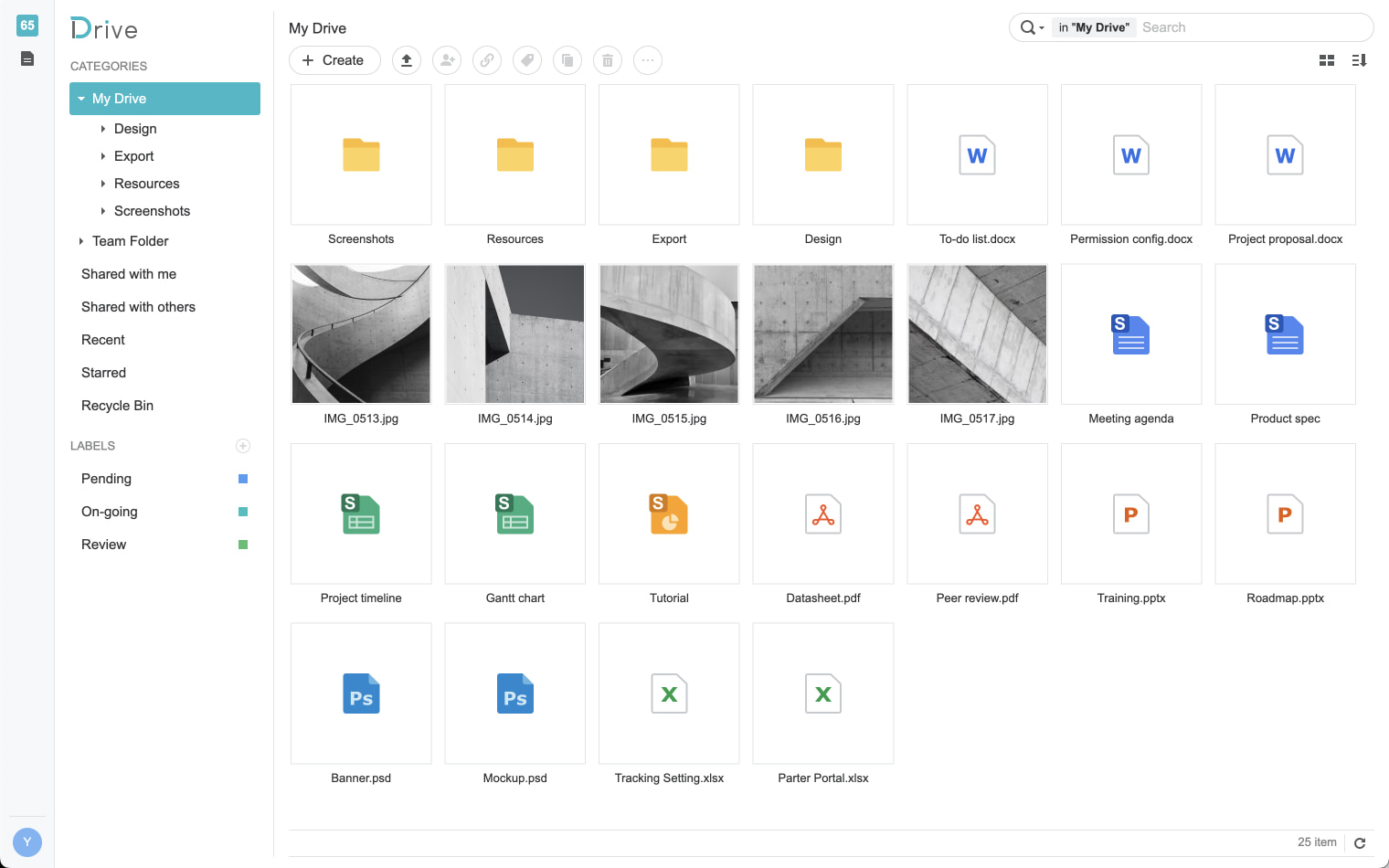Click the copy files icon
Image resolution: width=1389 pixels, height=868 pixels.
(567, 60)
